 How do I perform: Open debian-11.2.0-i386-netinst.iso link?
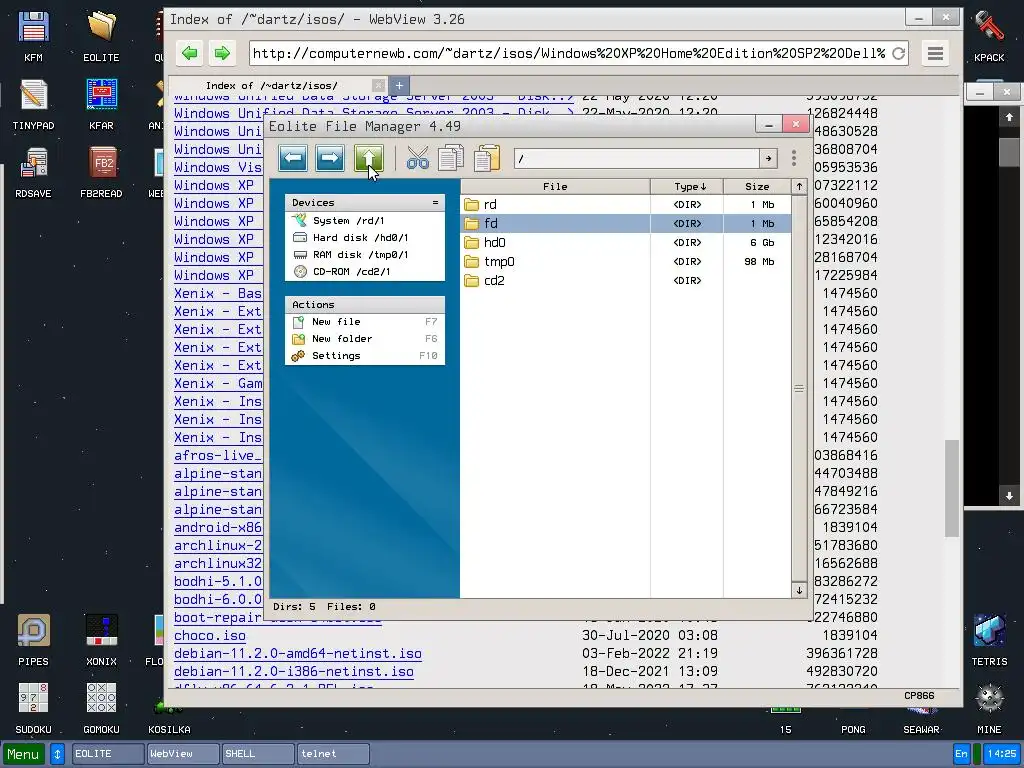click(294, 671)
